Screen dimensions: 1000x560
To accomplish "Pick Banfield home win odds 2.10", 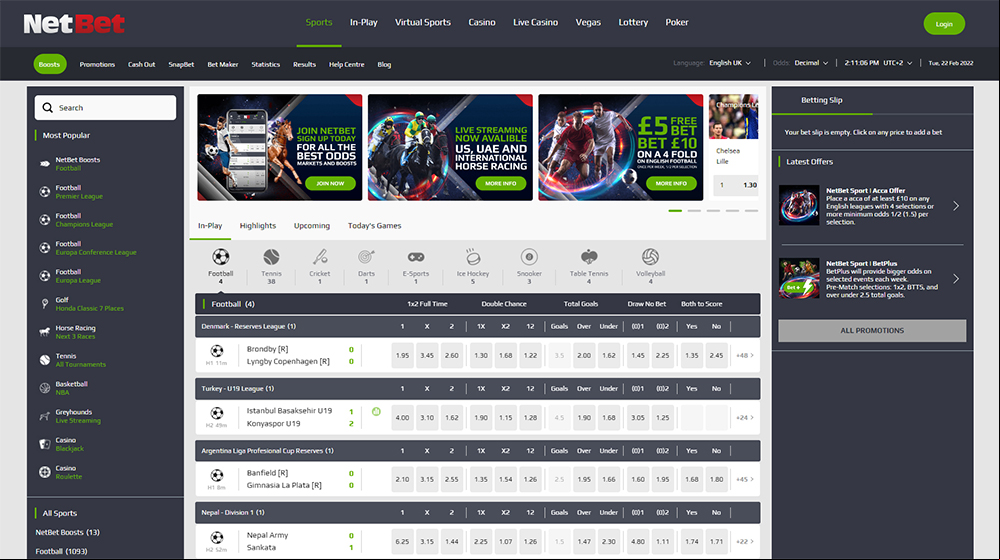I will 402,480.
